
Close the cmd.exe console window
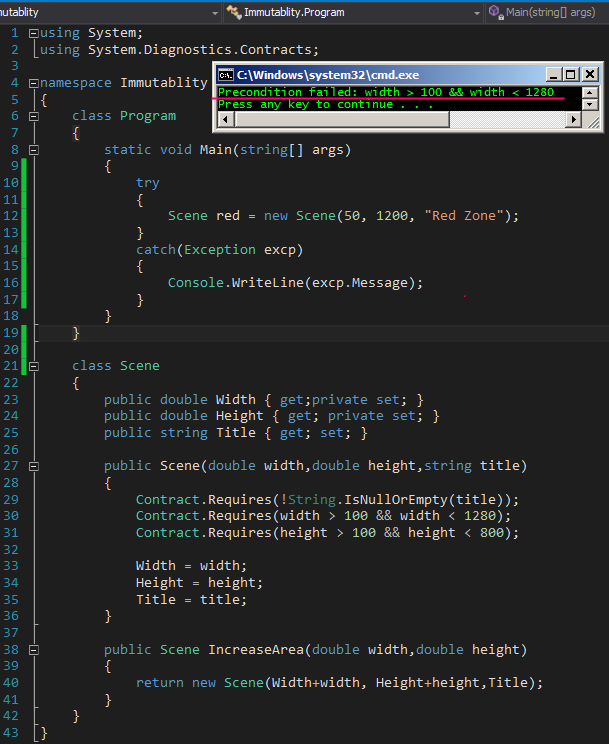[590, 74]
